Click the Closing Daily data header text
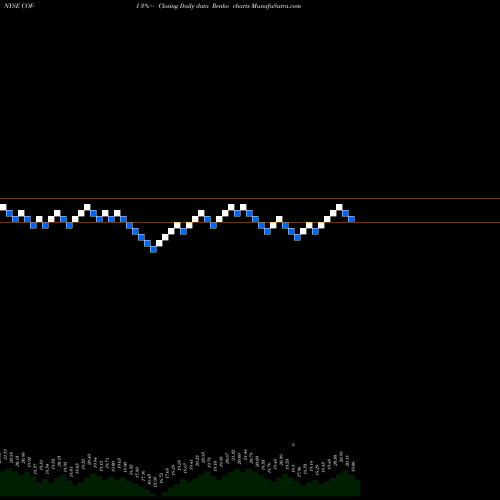This screenshot has height=500, width=500. pos(183,6)
